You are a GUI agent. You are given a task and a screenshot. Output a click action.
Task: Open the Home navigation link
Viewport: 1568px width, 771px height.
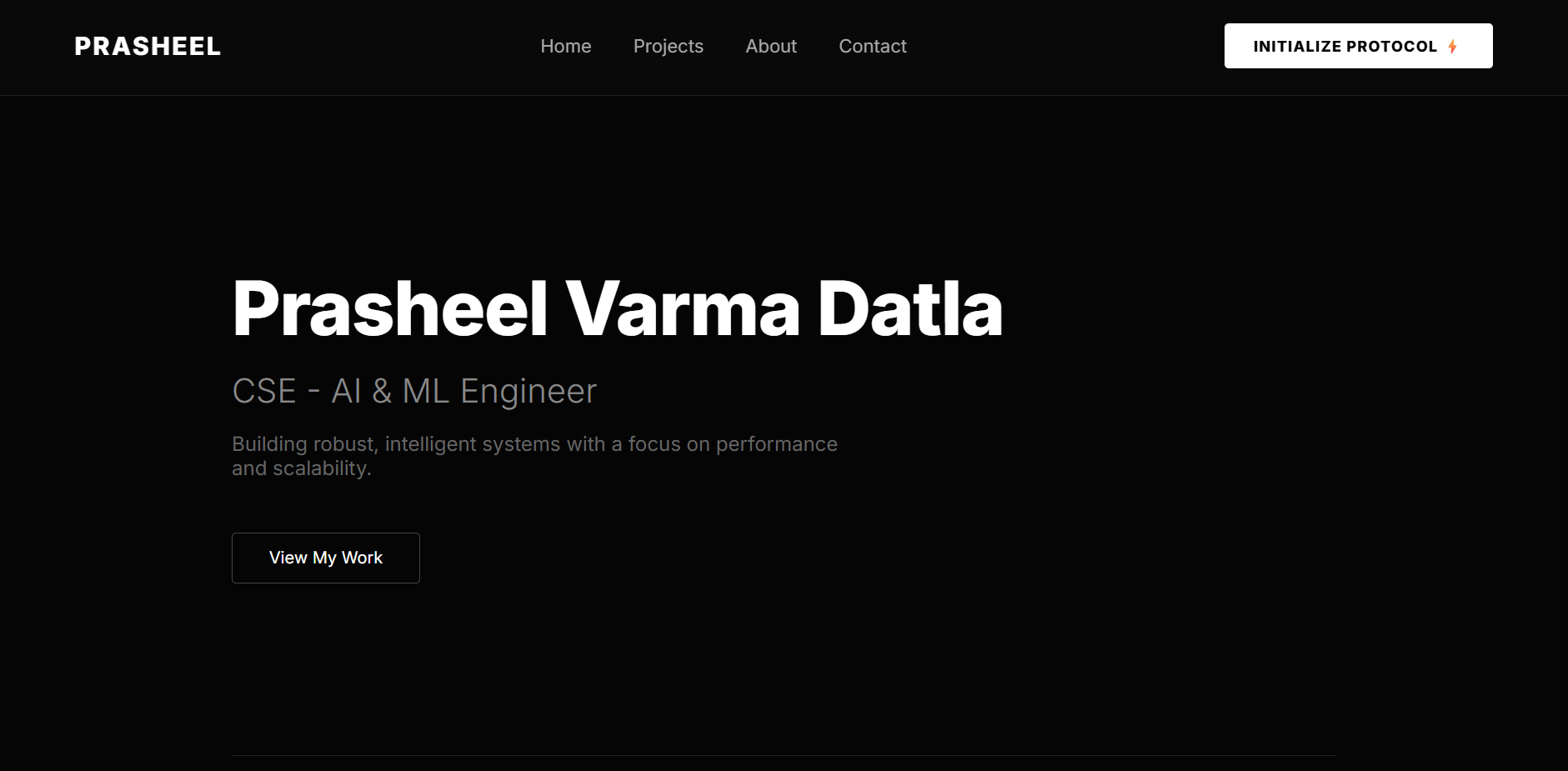click(566, 46)
